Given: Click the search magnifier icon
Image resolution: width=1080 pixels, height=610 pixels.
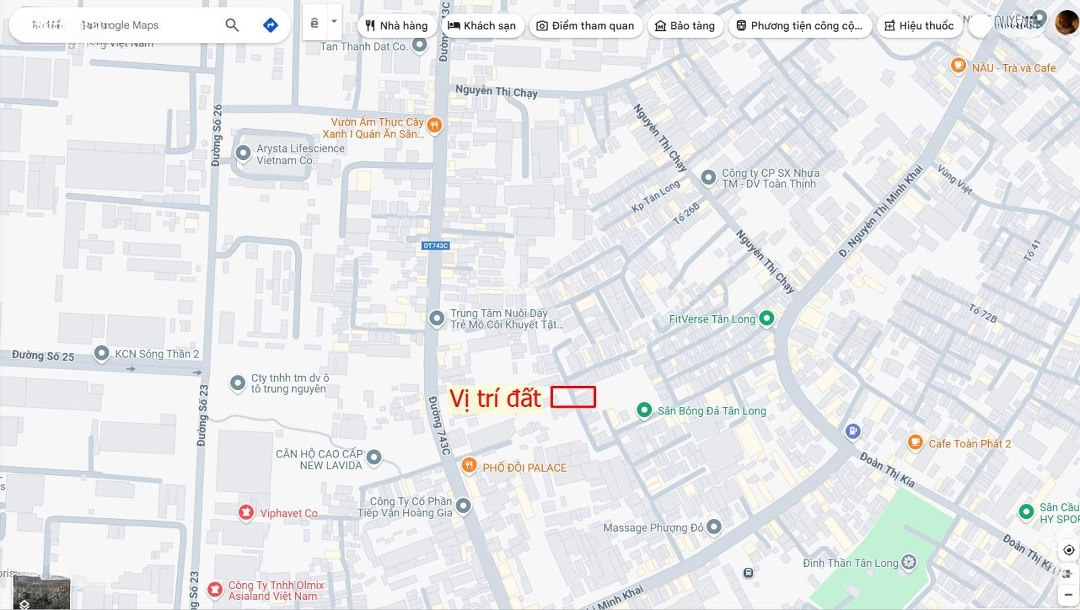Looking at the screenshot, I should coord(232,25).
